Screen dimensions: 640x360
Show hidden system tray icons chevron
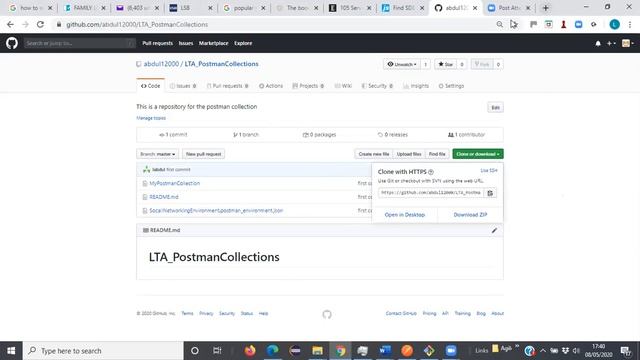click(x=543, y=351)
